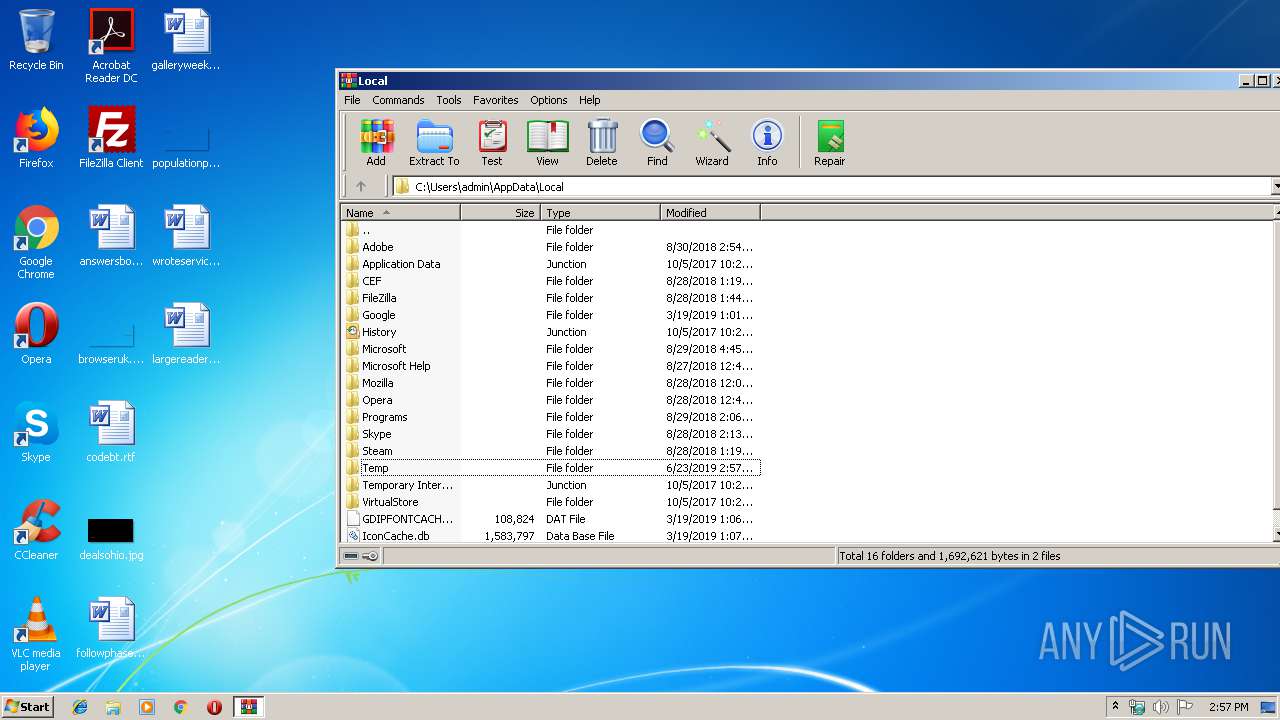Click the Delete trash icon in toolbar
The width and height of the screenshot is (1280, 720).
[602, 143]
